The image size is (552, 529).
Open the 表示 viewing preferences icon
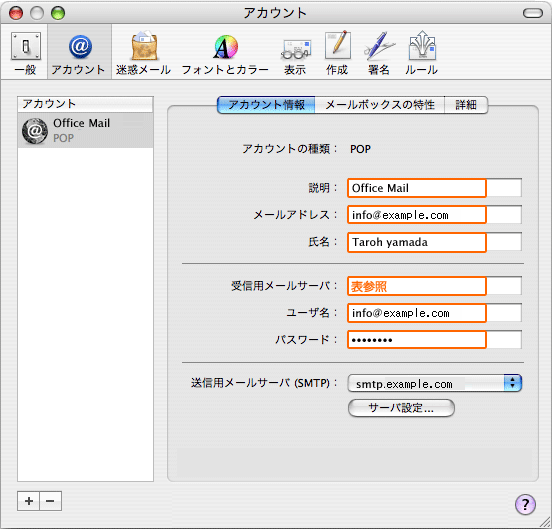point(296,53)
